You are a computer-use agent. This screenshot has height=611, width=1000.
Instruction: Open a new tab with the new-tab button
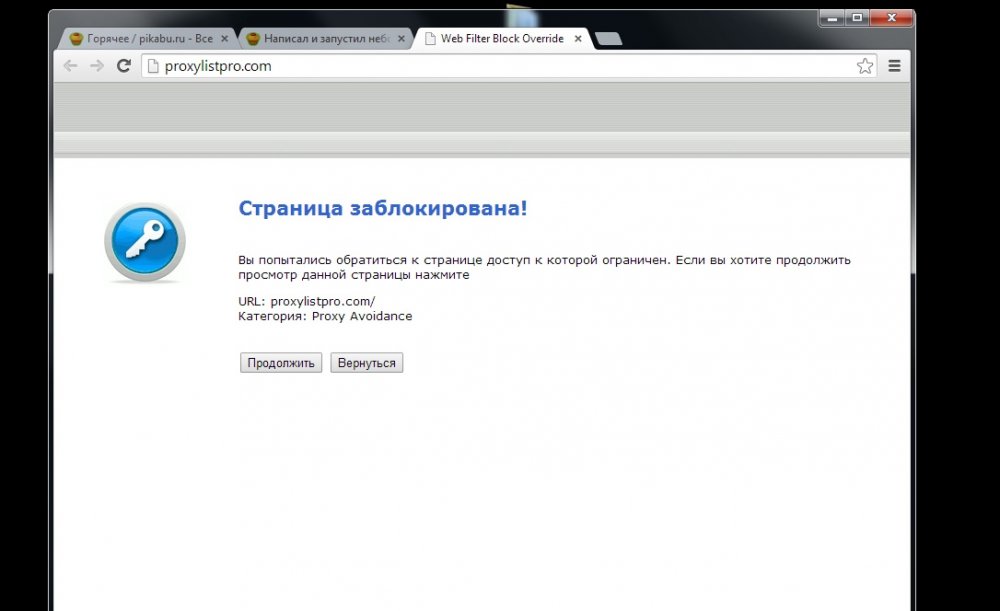click(608, 40)
